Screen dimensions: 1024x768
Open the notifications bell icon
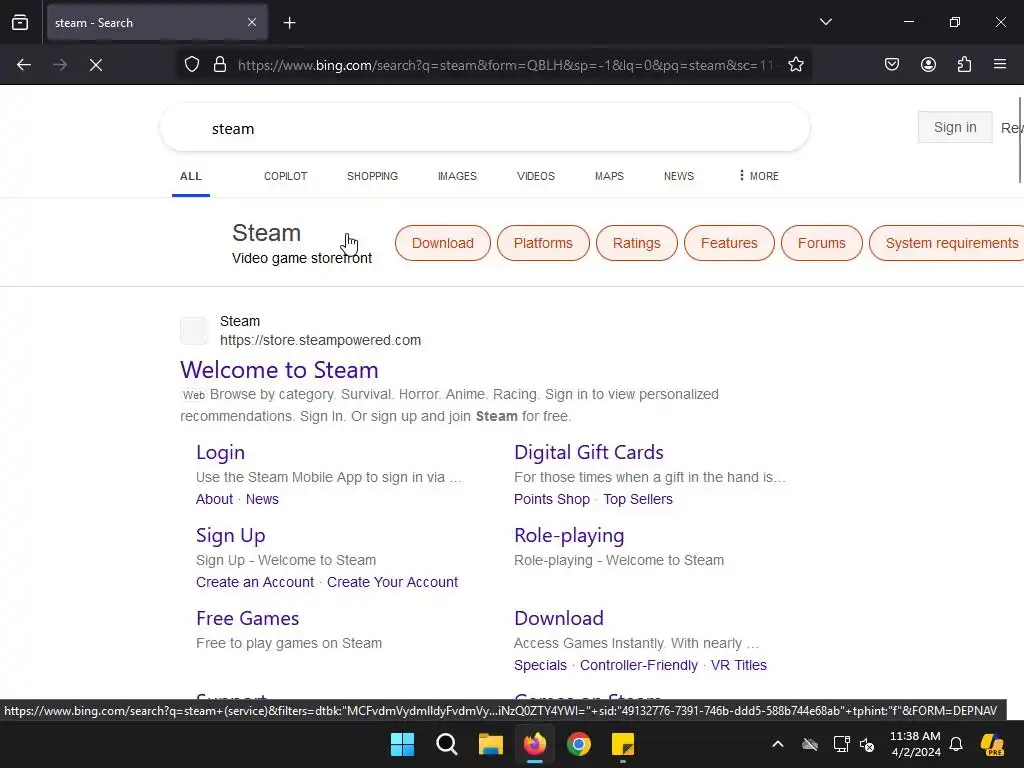click(956, 744)
